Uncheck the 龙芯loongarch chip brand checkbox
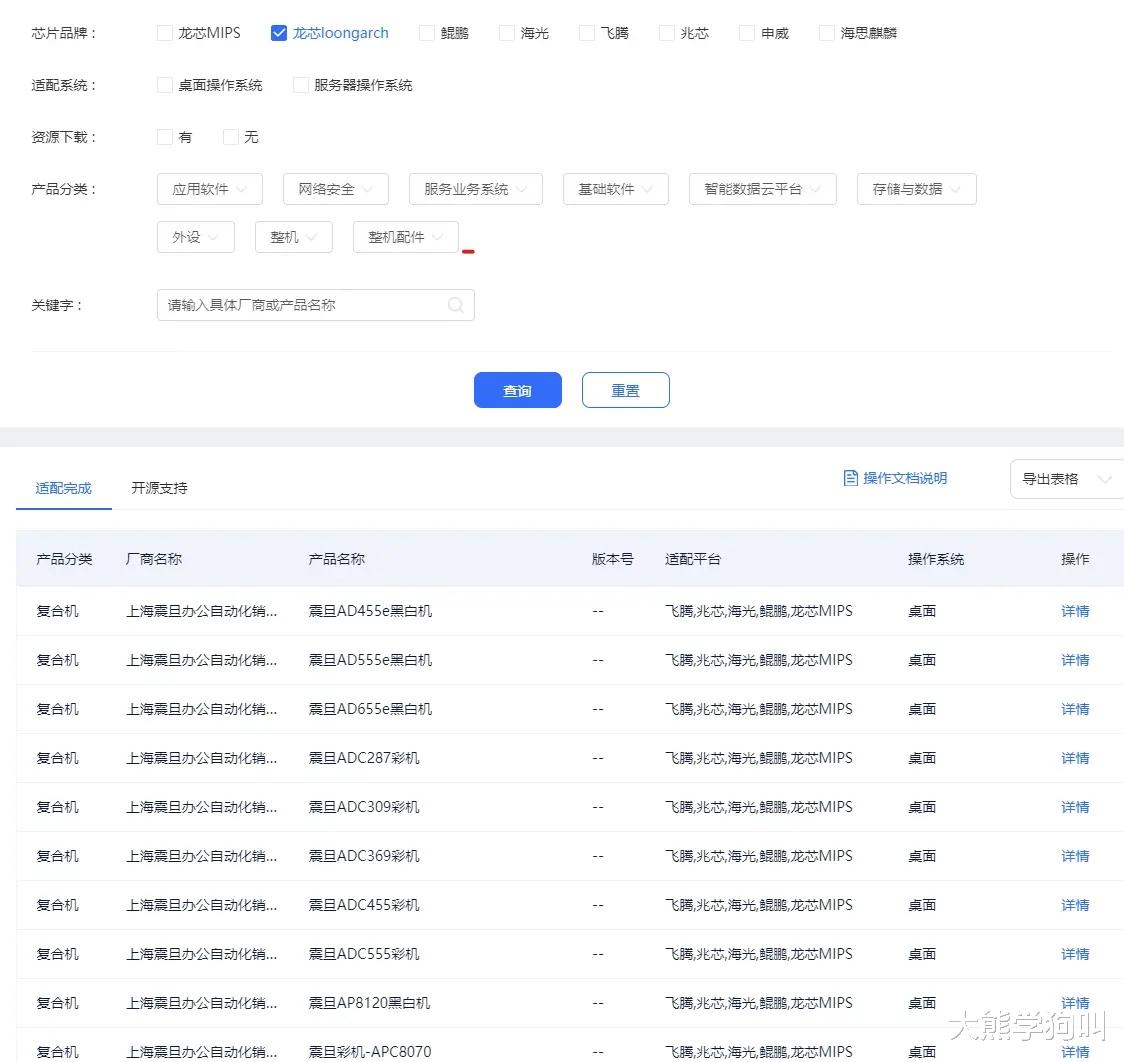The height and width of the screenshot is (1062, 1124). pos(278,32)
